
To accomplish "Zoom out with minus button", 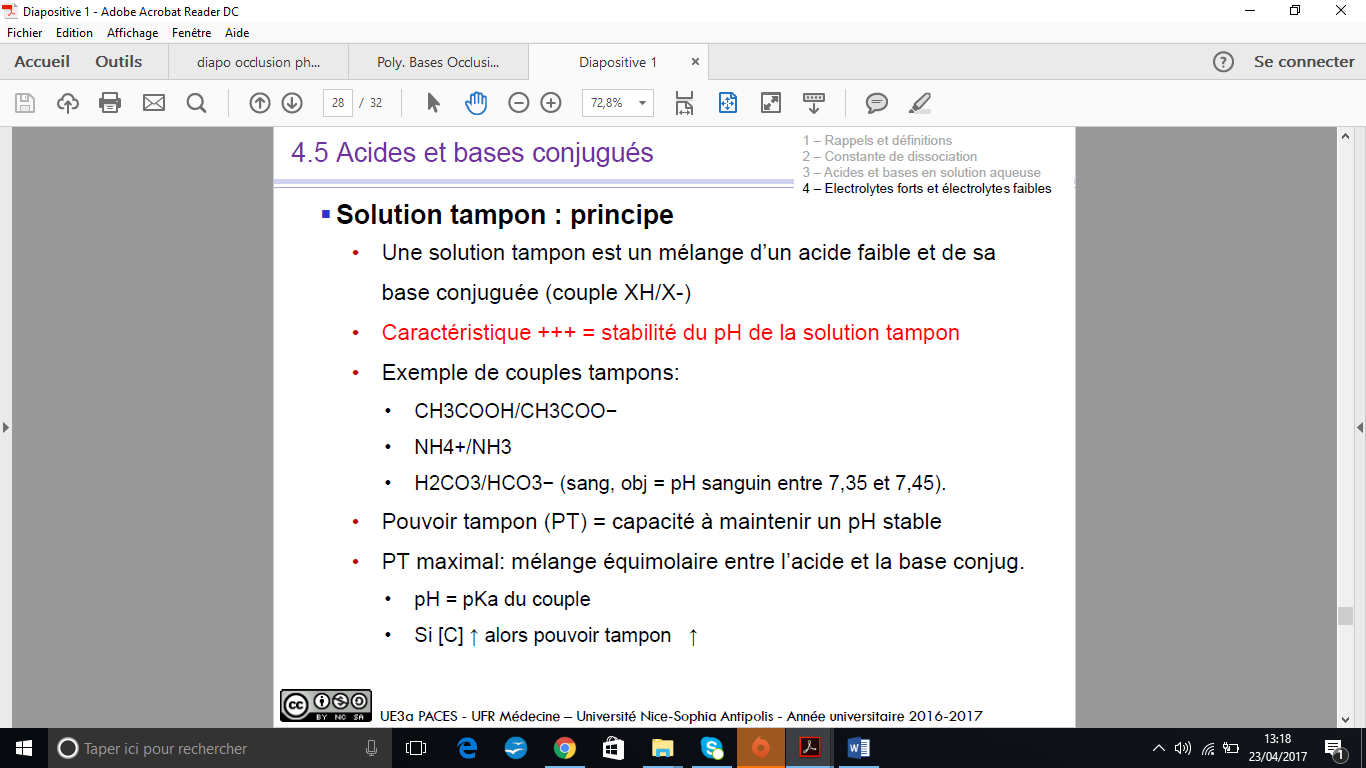I will 519,103.
